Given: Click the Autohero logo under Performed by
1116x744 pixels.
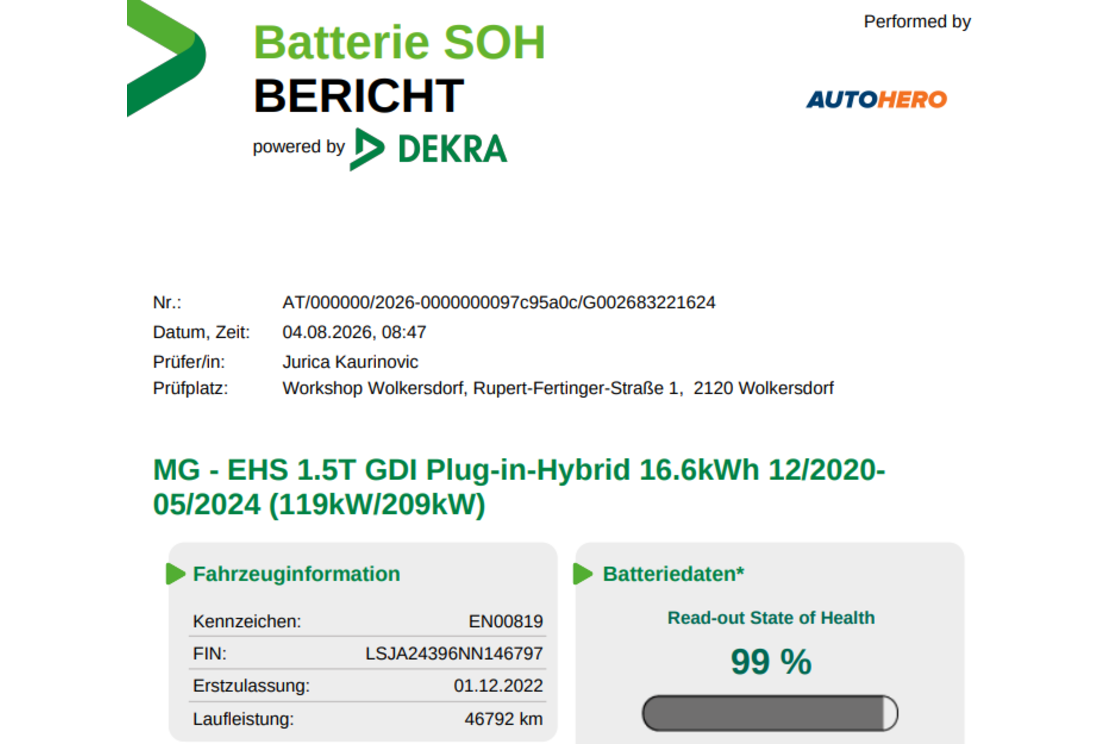Looking at the screenshot, I should [876, 100].
